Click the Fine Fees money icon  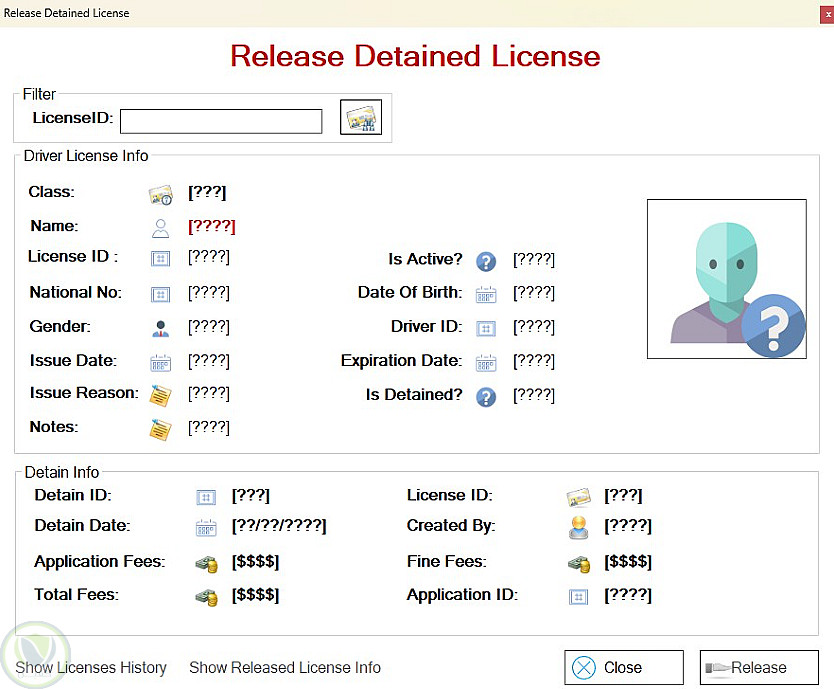(x=579, y=563)
